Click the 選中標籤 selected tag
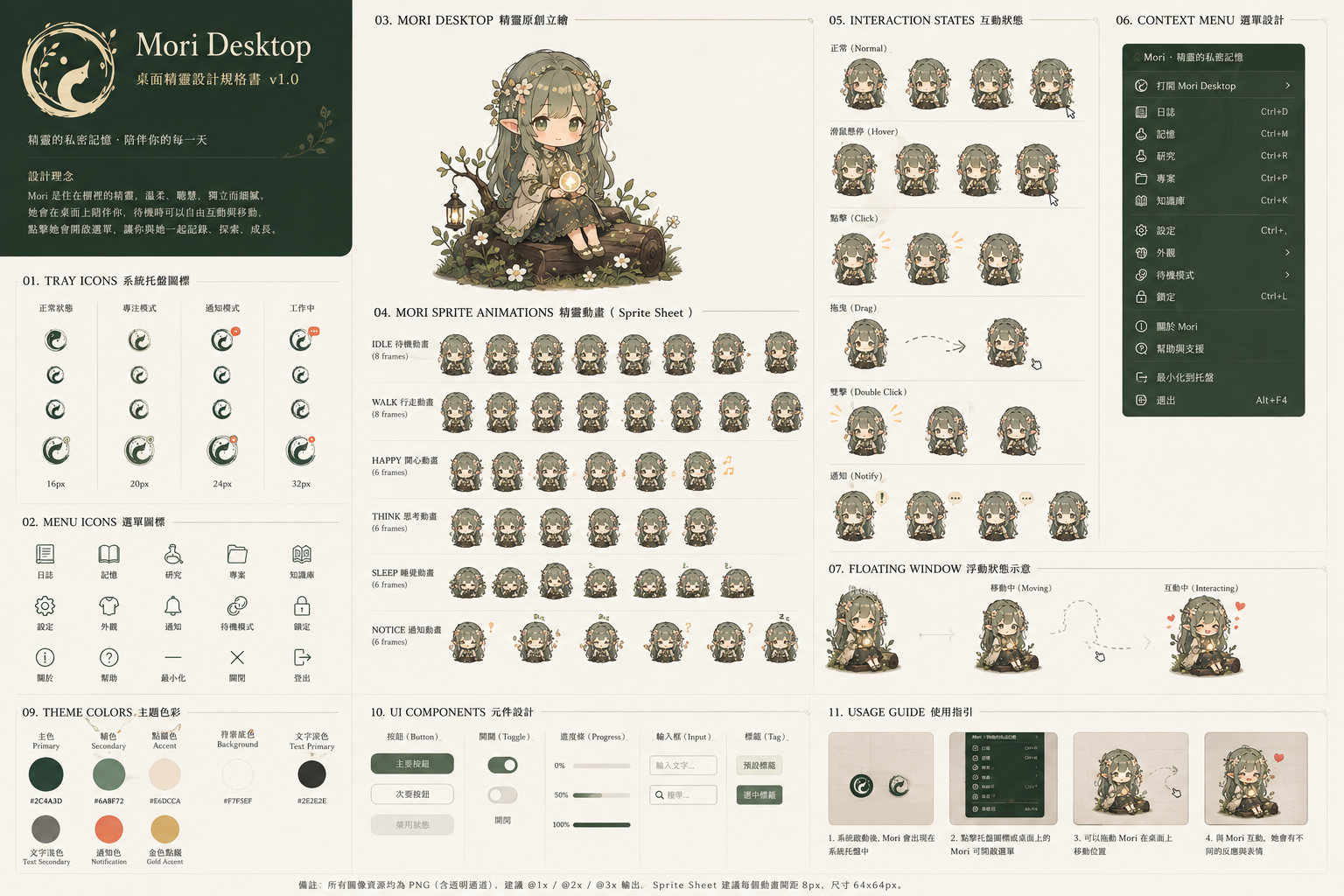Viewport: 1344px width, 896px height. click(759, 795)
